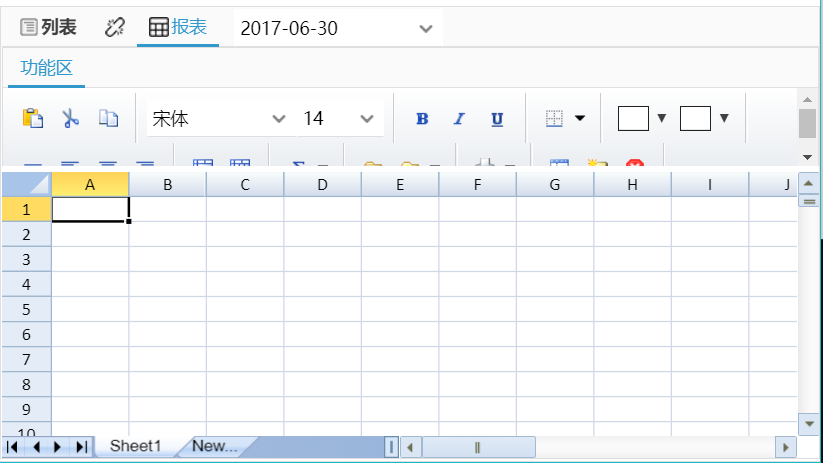Switch to the 列表 tab
Image resolution: width=823 pixels, height=463 pixels.
pyautogui.click(x=48, y=27)
